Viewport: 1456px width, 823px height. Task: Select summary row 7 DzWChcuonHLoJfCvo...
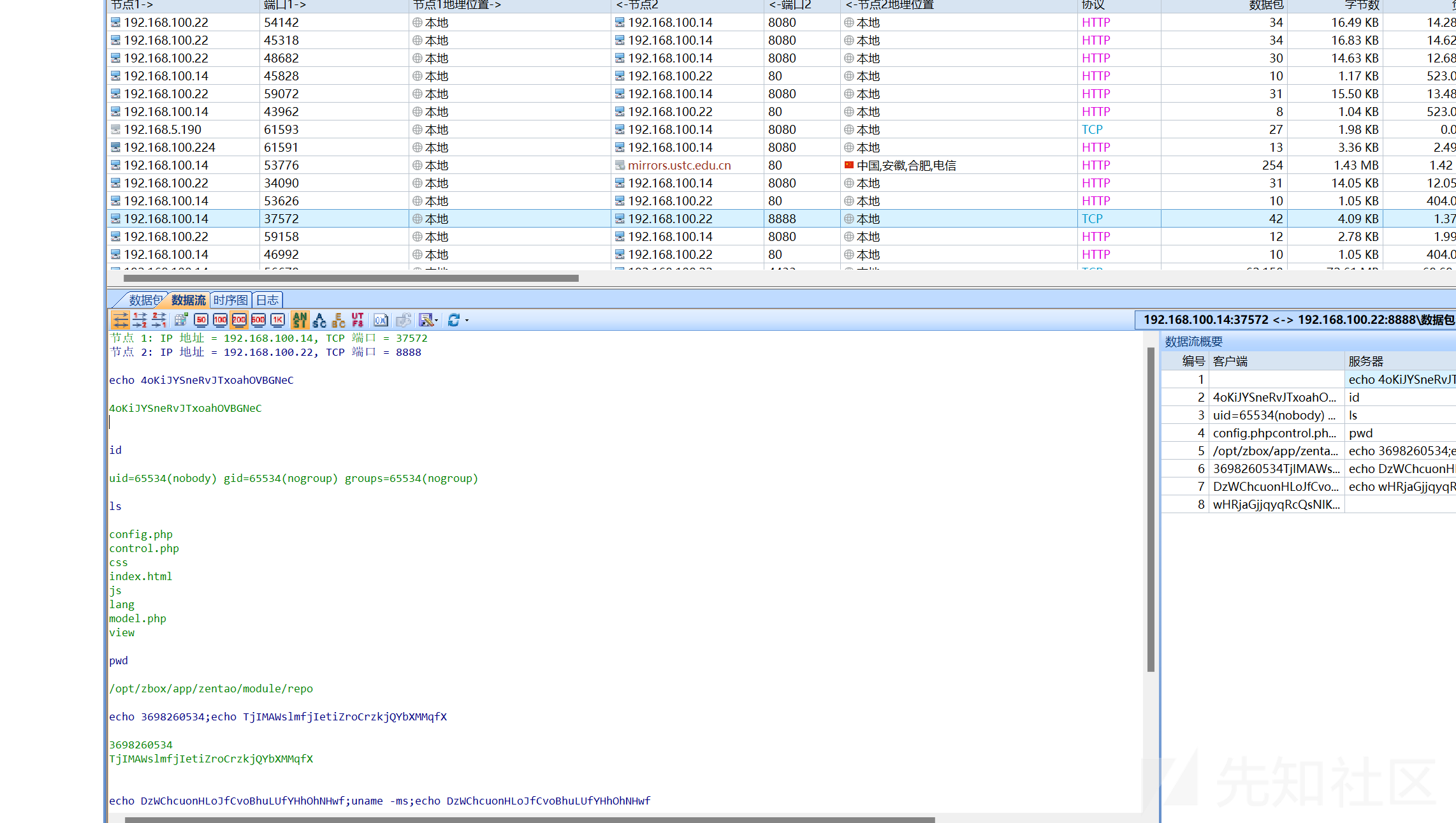point(1309,486)
